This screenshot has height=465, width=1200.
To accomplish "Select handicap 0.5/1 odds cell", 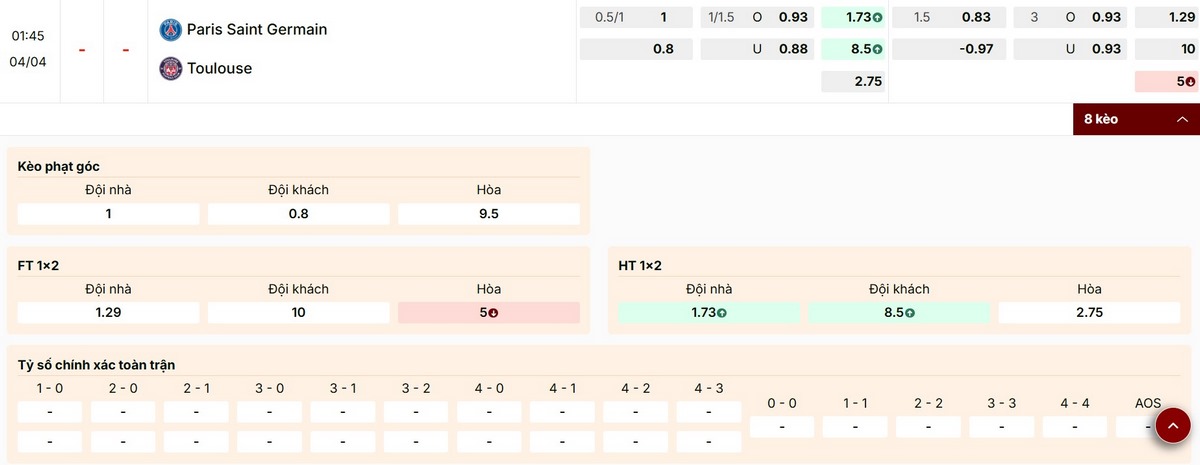I will pos(637,17).
